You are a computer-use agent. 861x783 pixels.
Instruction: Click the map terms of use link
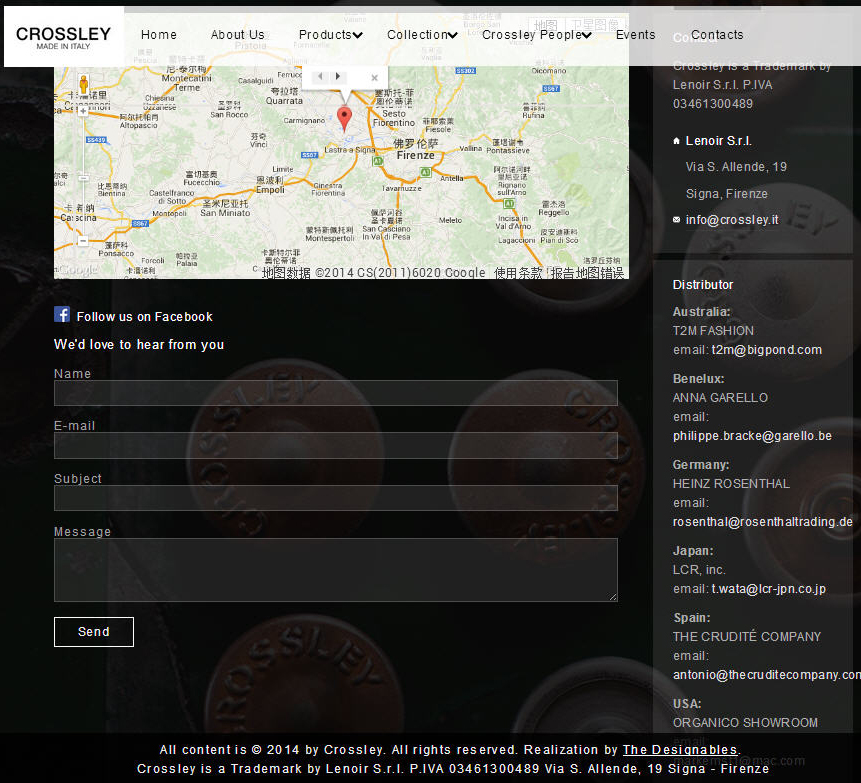pos(518,273)
